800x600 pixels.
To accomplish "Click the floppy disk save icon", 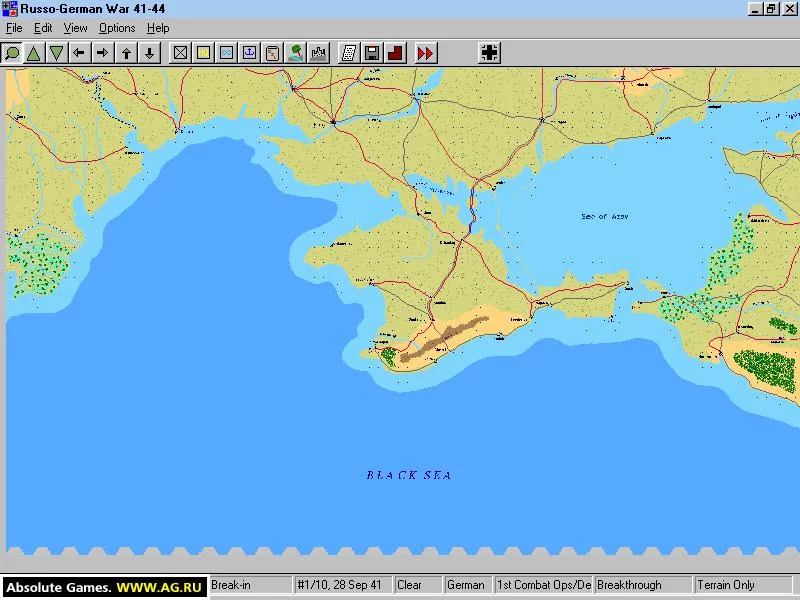I will 372,53.
